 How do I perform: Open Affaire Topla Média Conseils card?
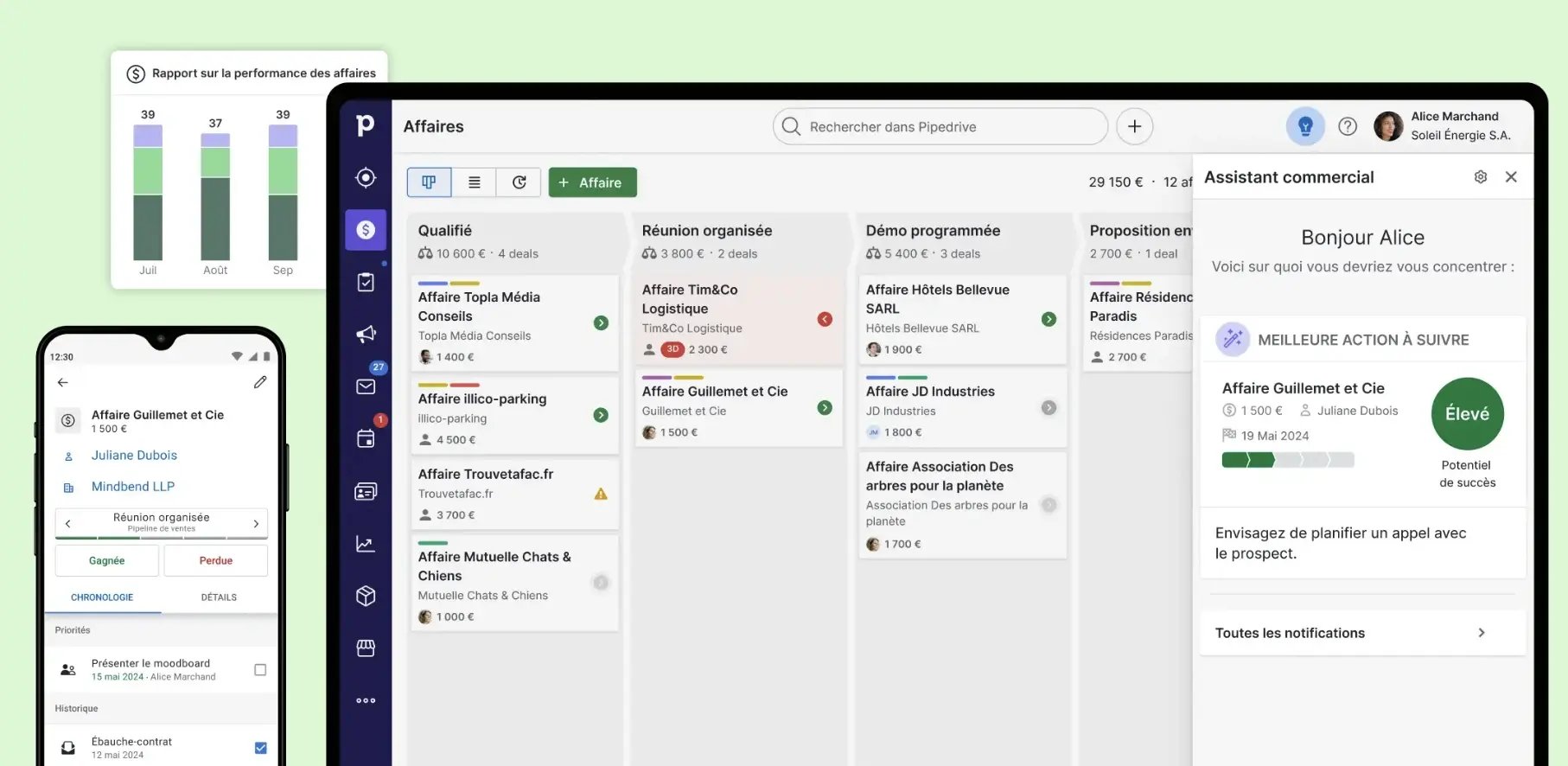[x=515, y=323]
